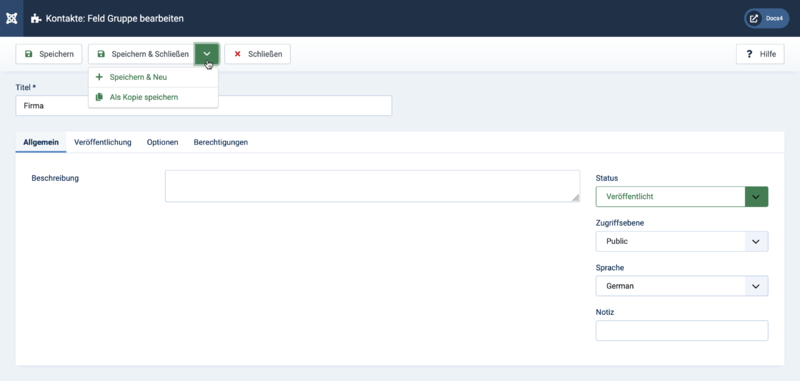This screenshot has height=381, width=800.
Task: Click the Speichern & Schließen button
Action: [141, 54]
